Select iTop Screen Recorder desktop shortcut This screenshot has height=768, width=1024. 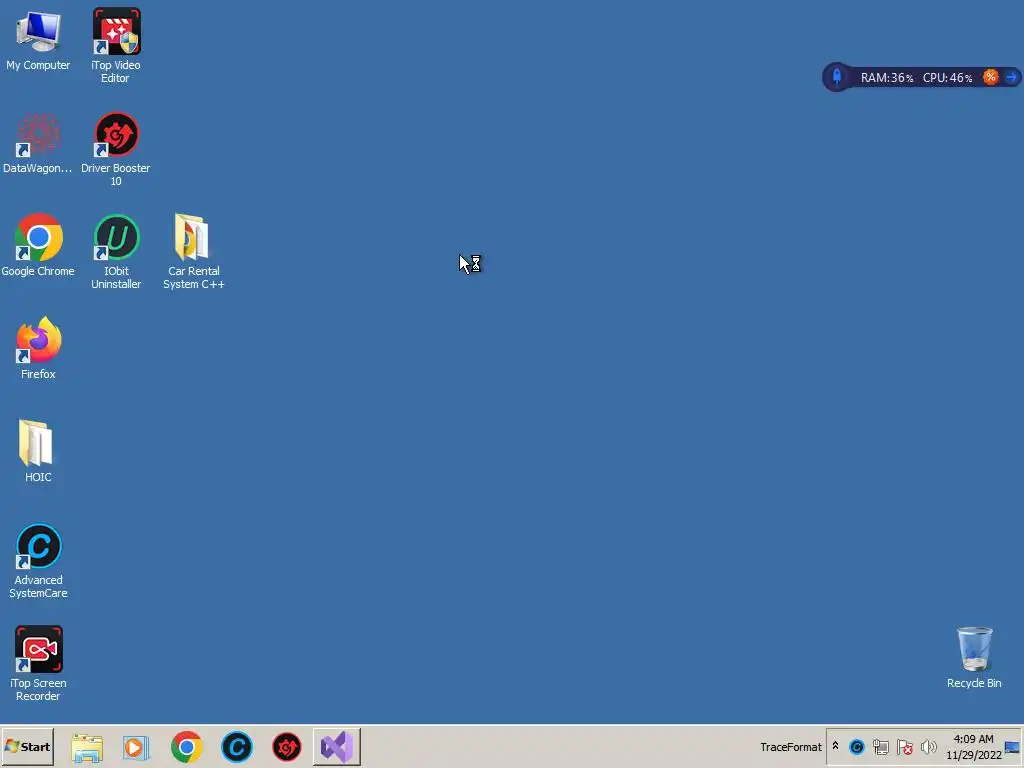click(x=39, y=664)
